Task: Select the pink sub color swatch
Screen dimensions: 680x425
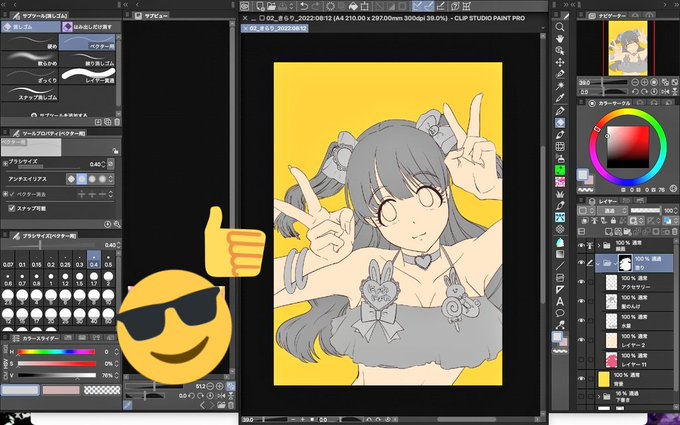Action: 61,390
